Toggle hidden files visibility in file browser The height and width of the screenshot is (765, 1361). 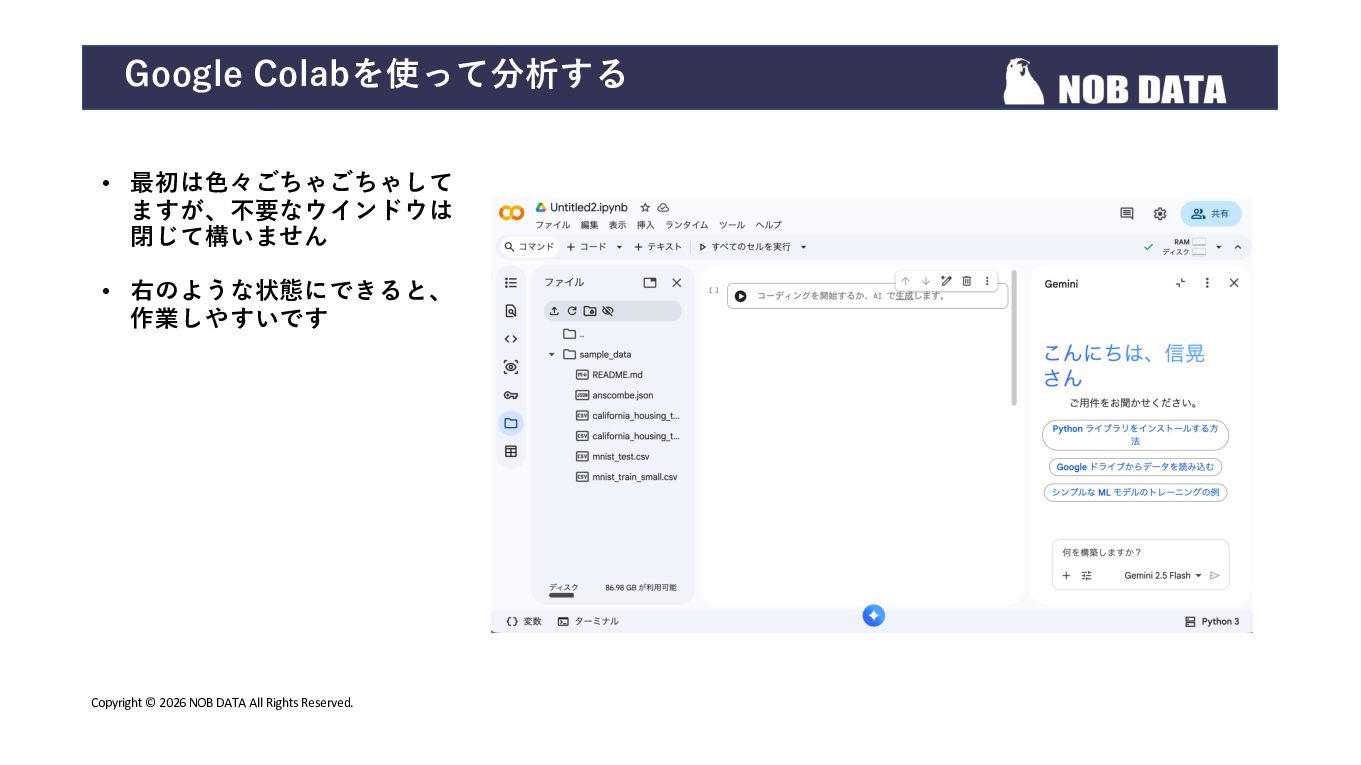608,311
